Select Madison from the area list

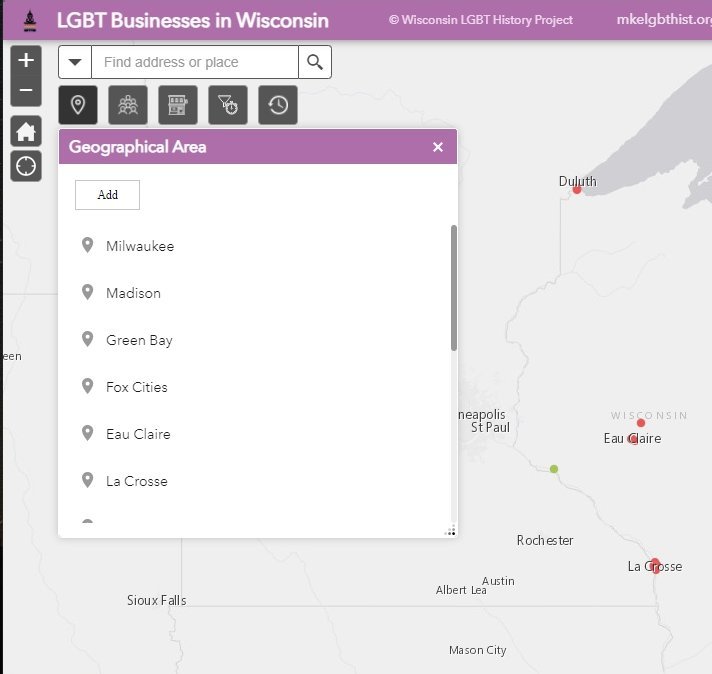click(x=133, y=293)
